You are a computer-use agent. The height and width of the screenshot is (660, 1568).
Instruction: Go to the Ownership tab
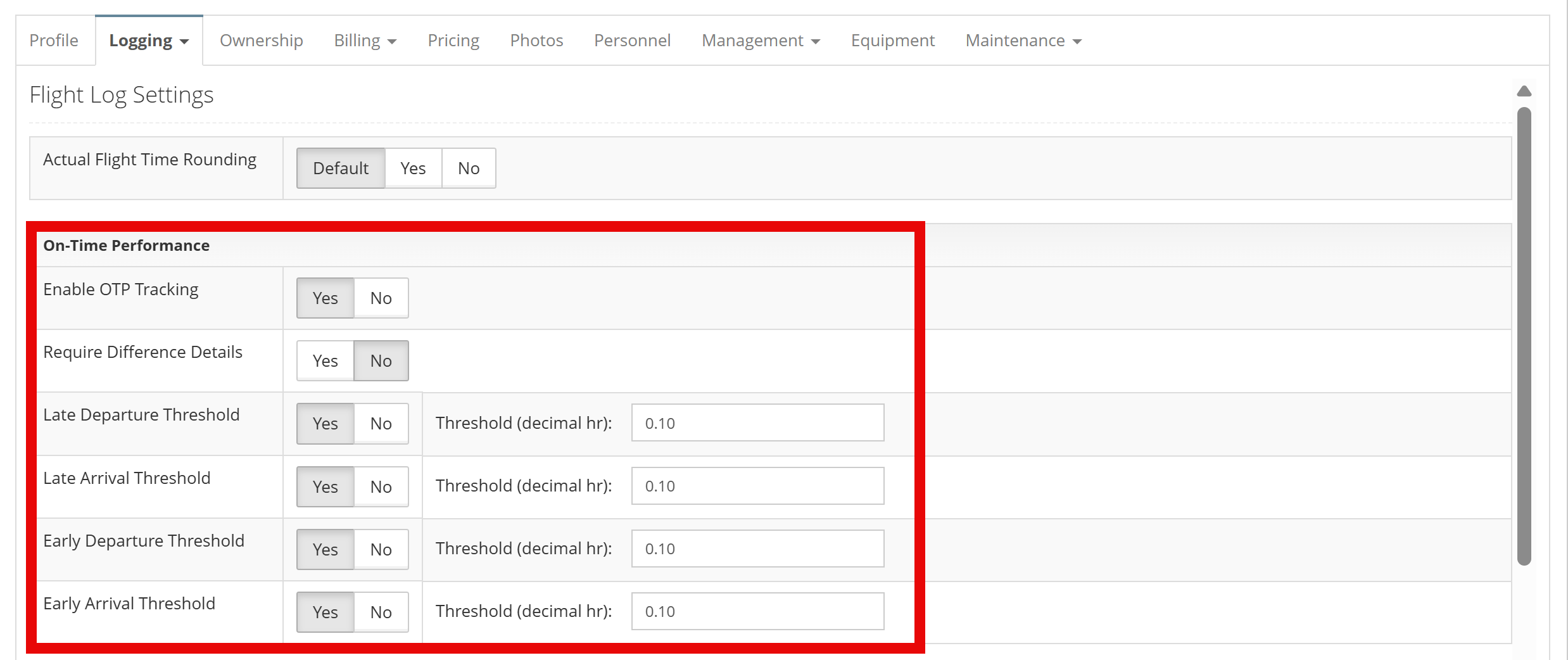pos(261,41)
